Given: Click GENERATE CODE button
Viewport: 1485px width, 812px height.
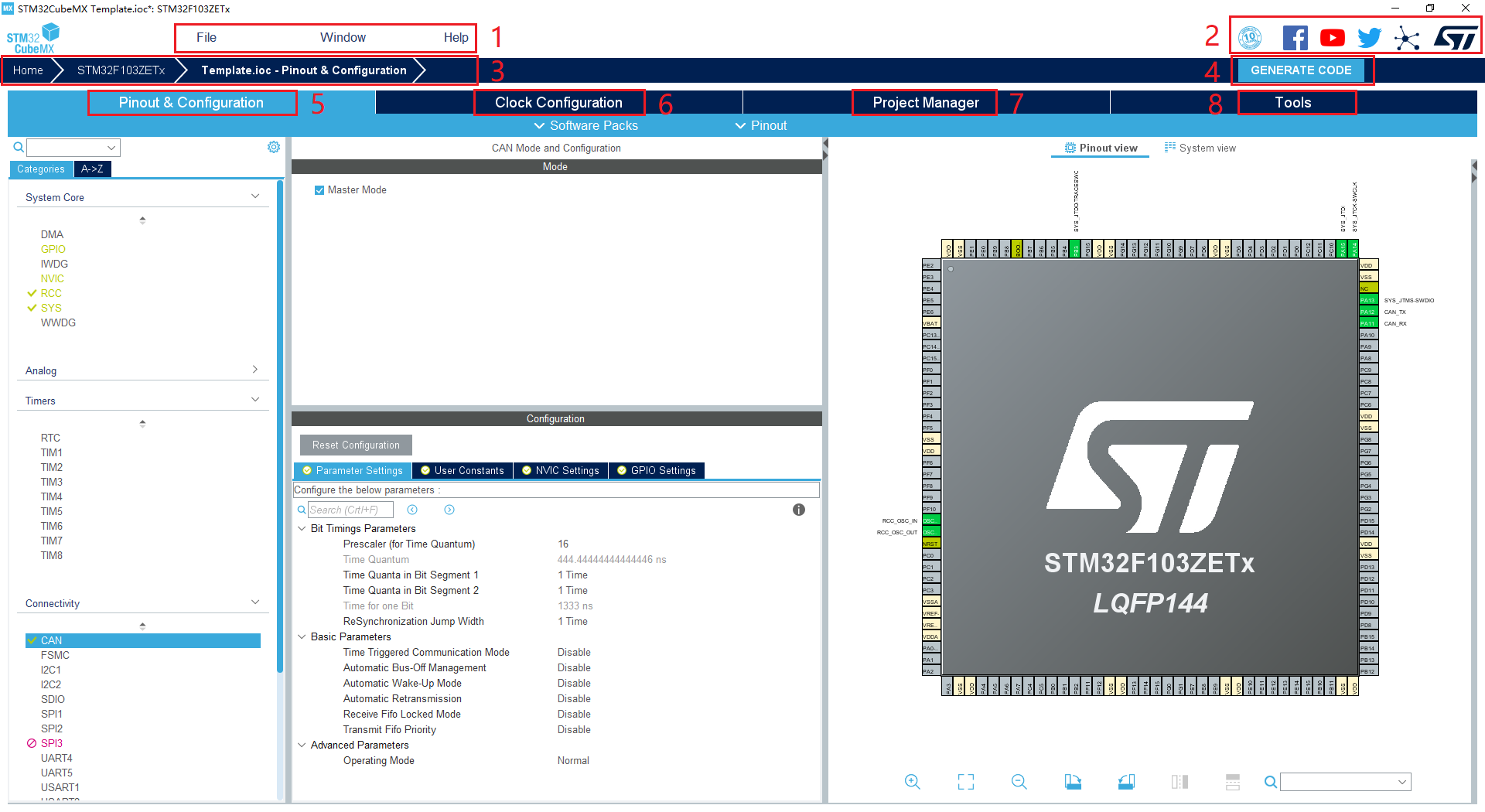Looking at the screenshot, I should (x=1301, y=70).
